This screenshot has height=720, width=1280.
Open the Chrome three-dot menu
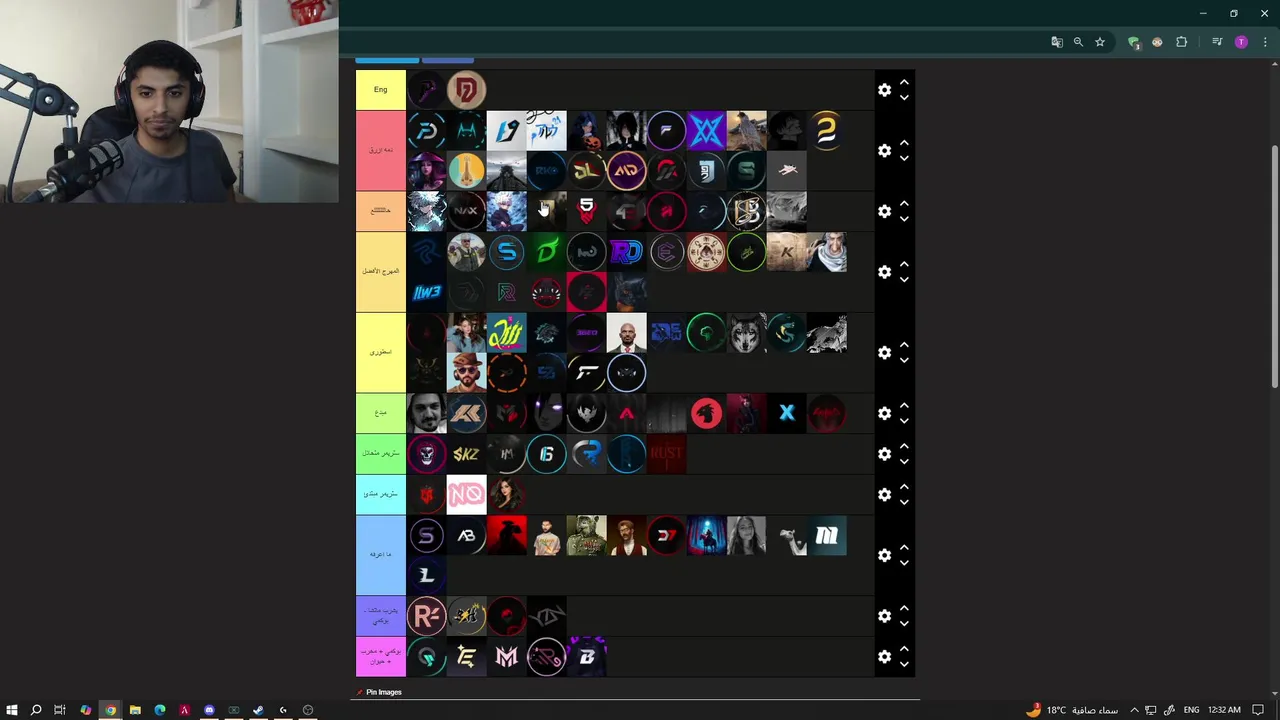pos(1265,42)
